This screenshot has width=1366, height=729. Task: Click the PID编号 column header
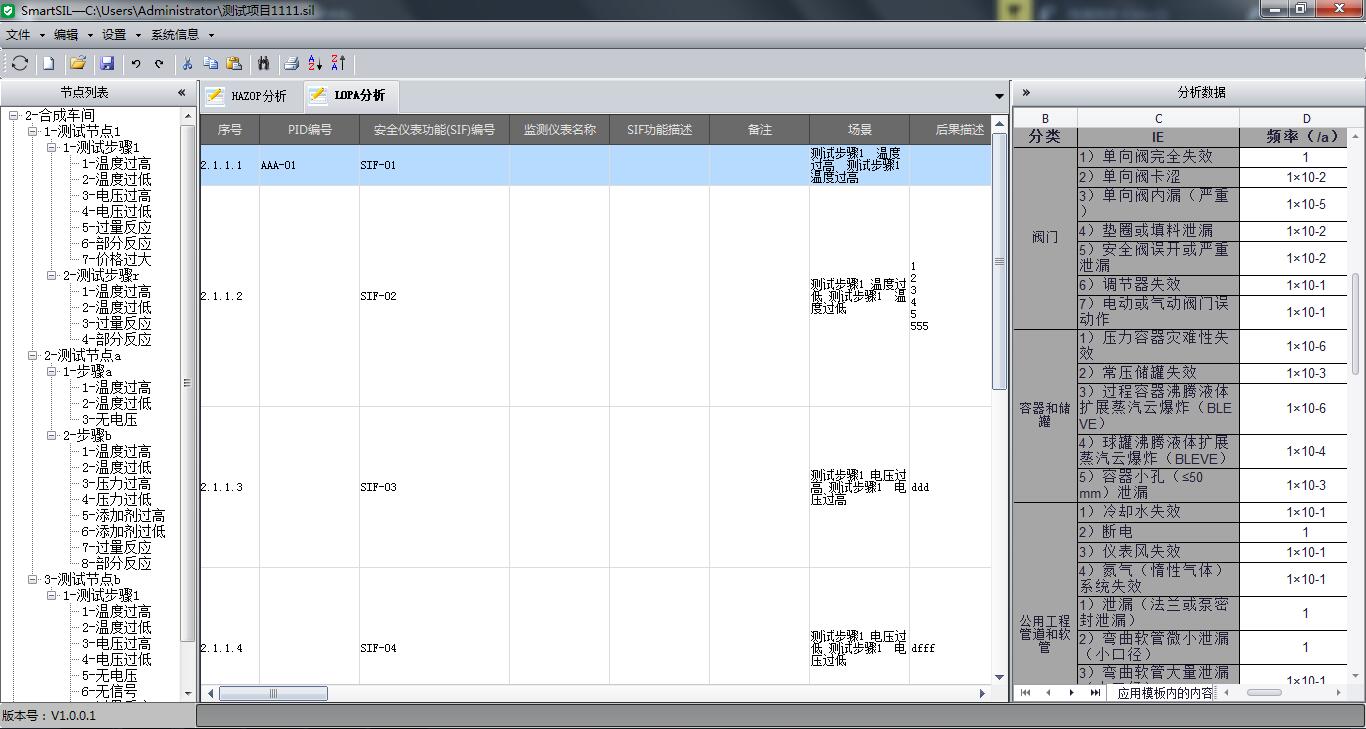[x=309, y=130]
